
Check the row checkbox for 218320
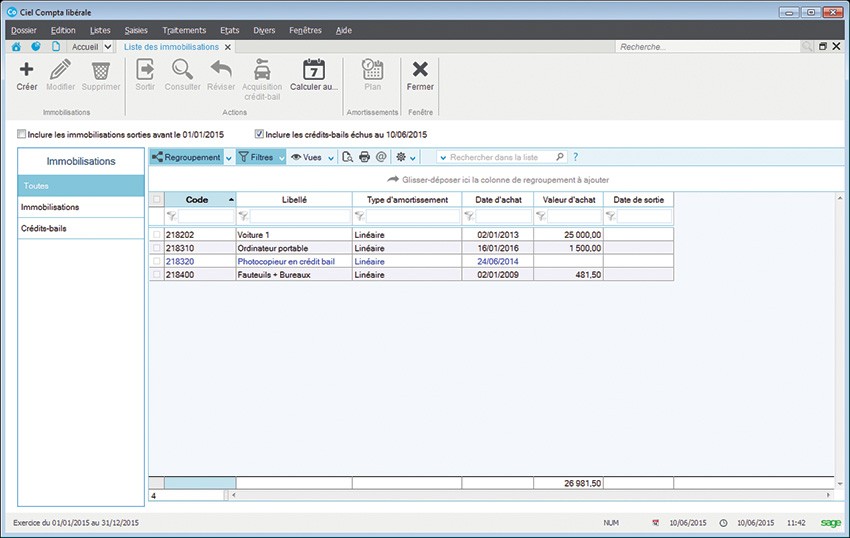point(157,261)
